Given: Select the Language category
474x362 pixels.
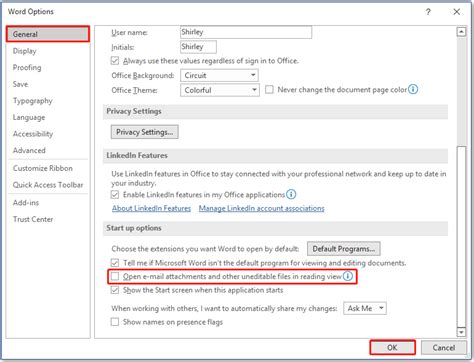Looking at the screenshot, I should tap(48, 117).
